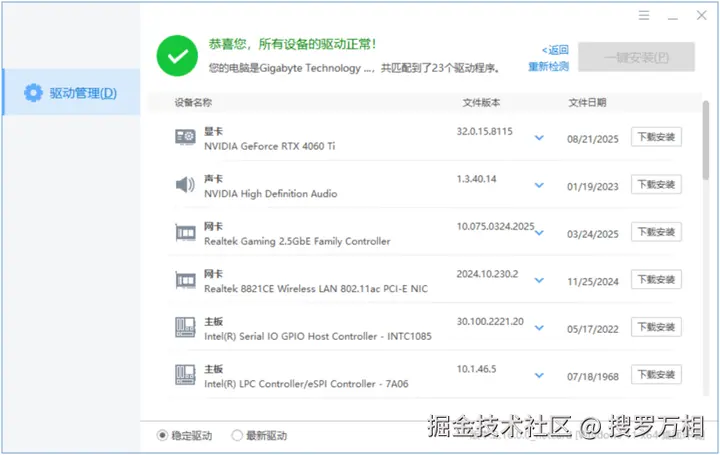Click the <返回 link

click(555, 50)
